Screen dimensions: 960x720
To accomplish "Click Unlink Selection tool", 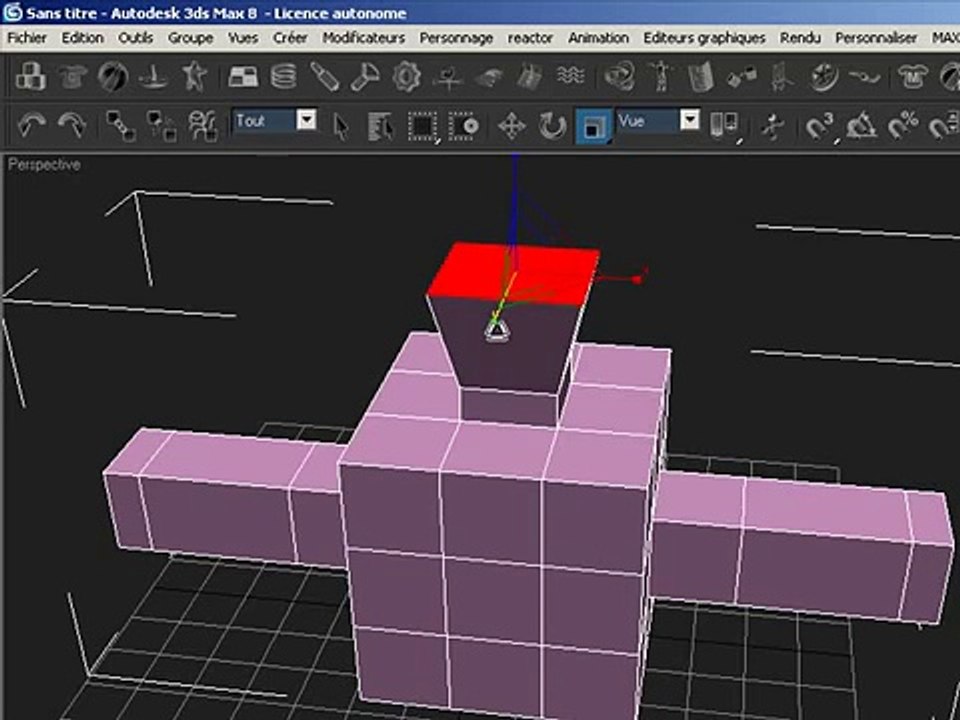I will [x=162, y=126].
